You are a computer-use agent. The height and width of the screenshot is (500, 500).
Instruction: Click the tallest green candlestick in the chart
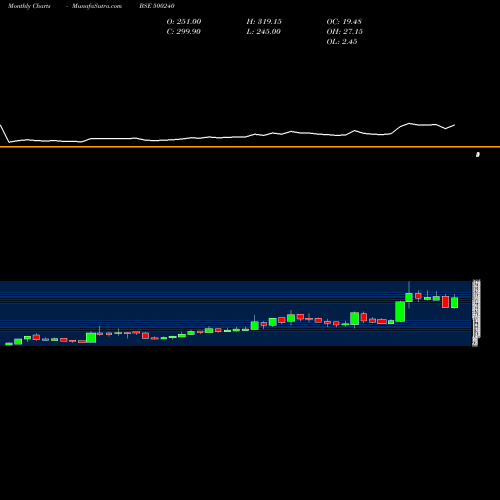pyautogui.click(x=400, y=312)
